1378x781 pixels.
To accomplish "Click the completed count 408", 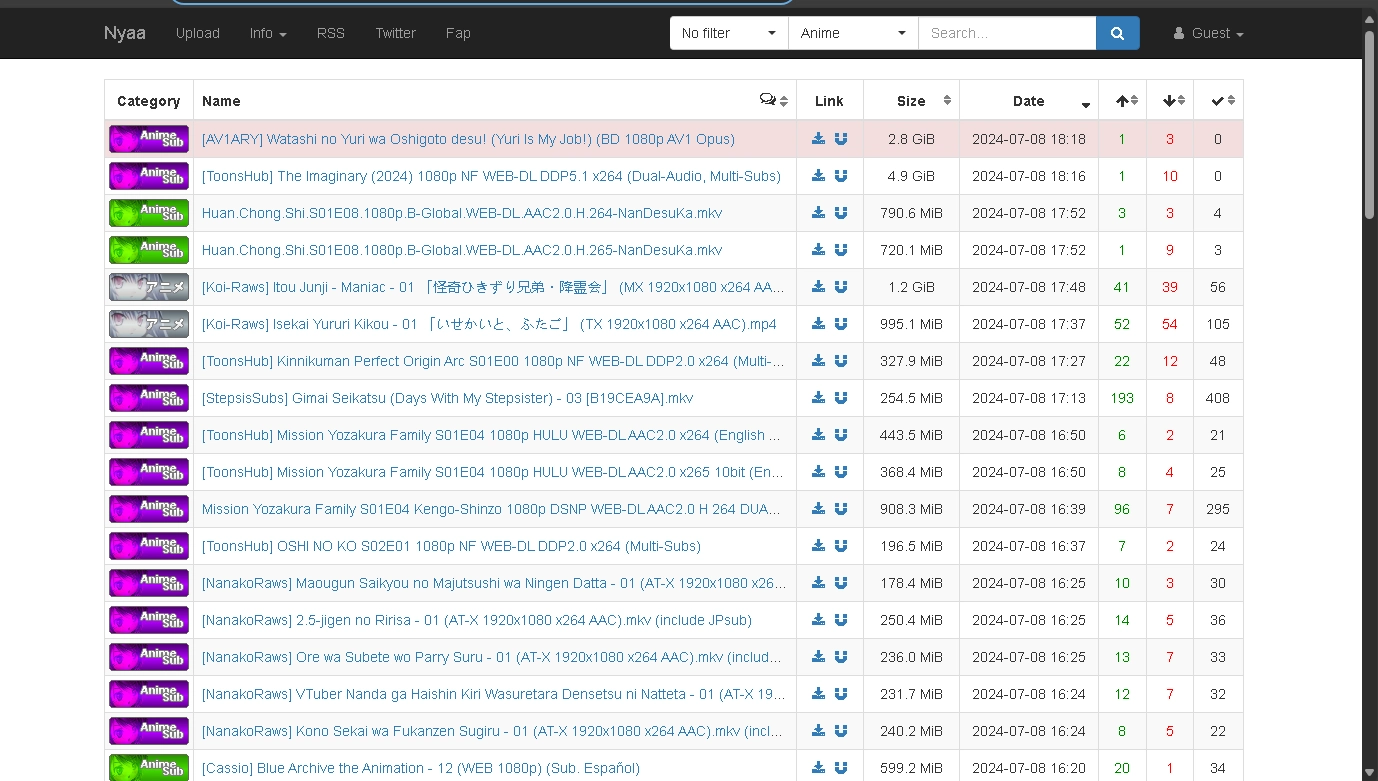I will pos(1218,398).
